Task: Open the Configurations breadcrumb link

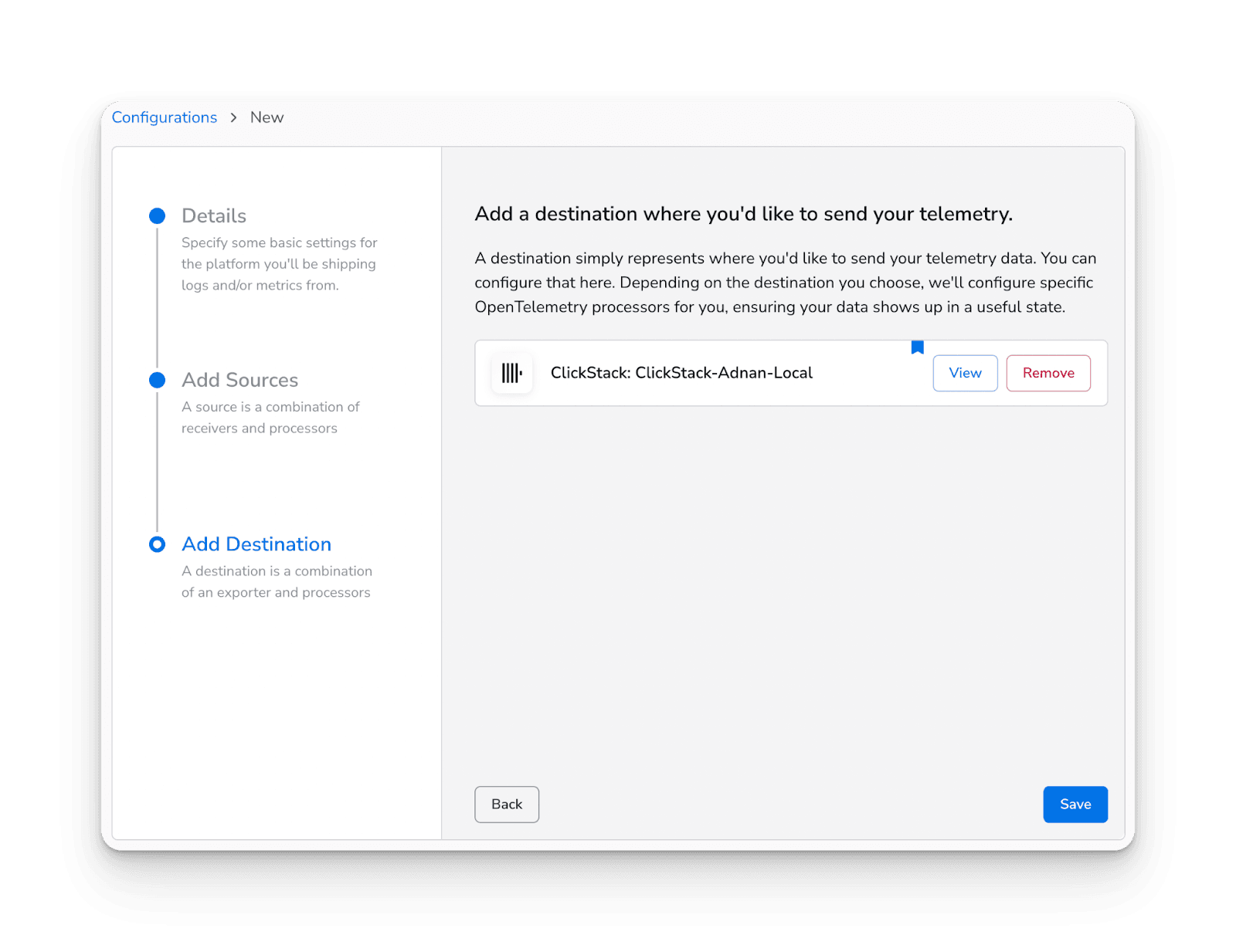Action: click(x=165, y=117)
